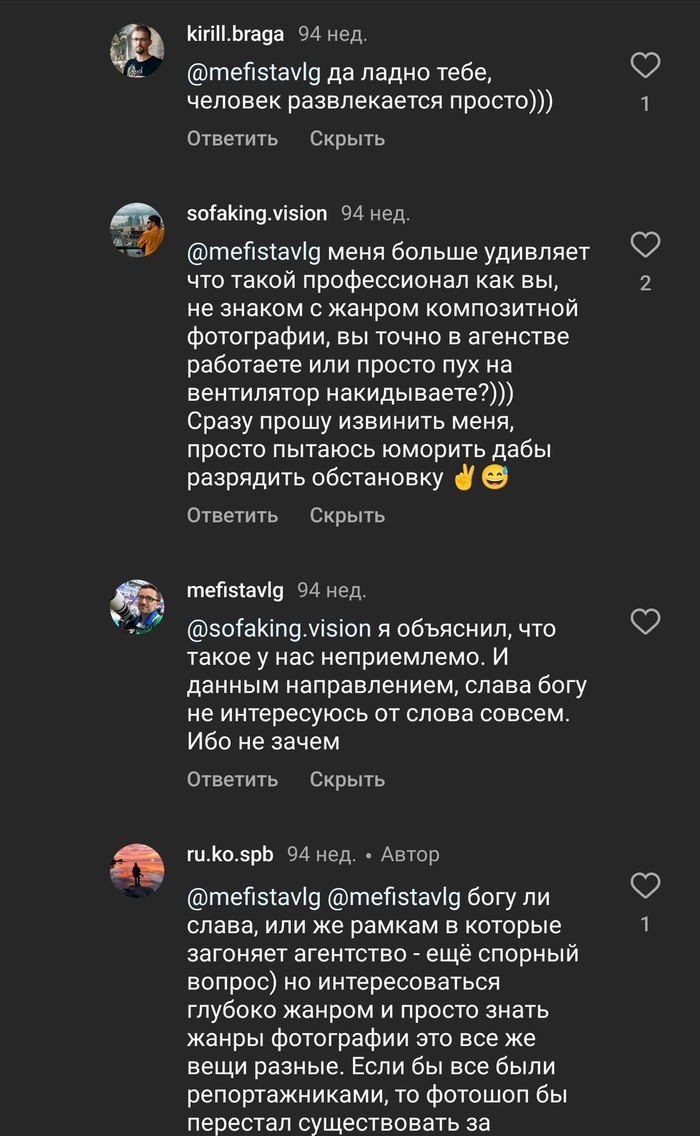Like kirill.braga's comment with the heart
700x1136 pixels.
click(x=645, y=66)
